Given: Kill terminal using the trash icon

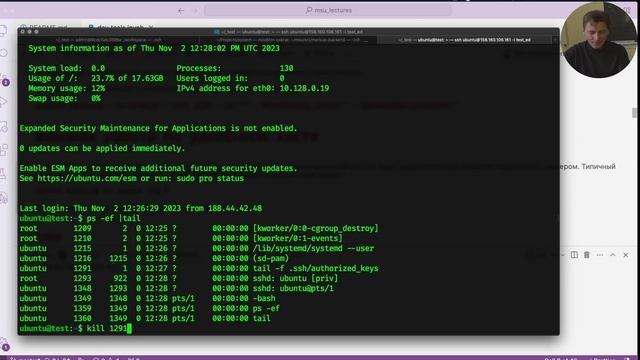Looking at the screenshot, I should point(587,255).
